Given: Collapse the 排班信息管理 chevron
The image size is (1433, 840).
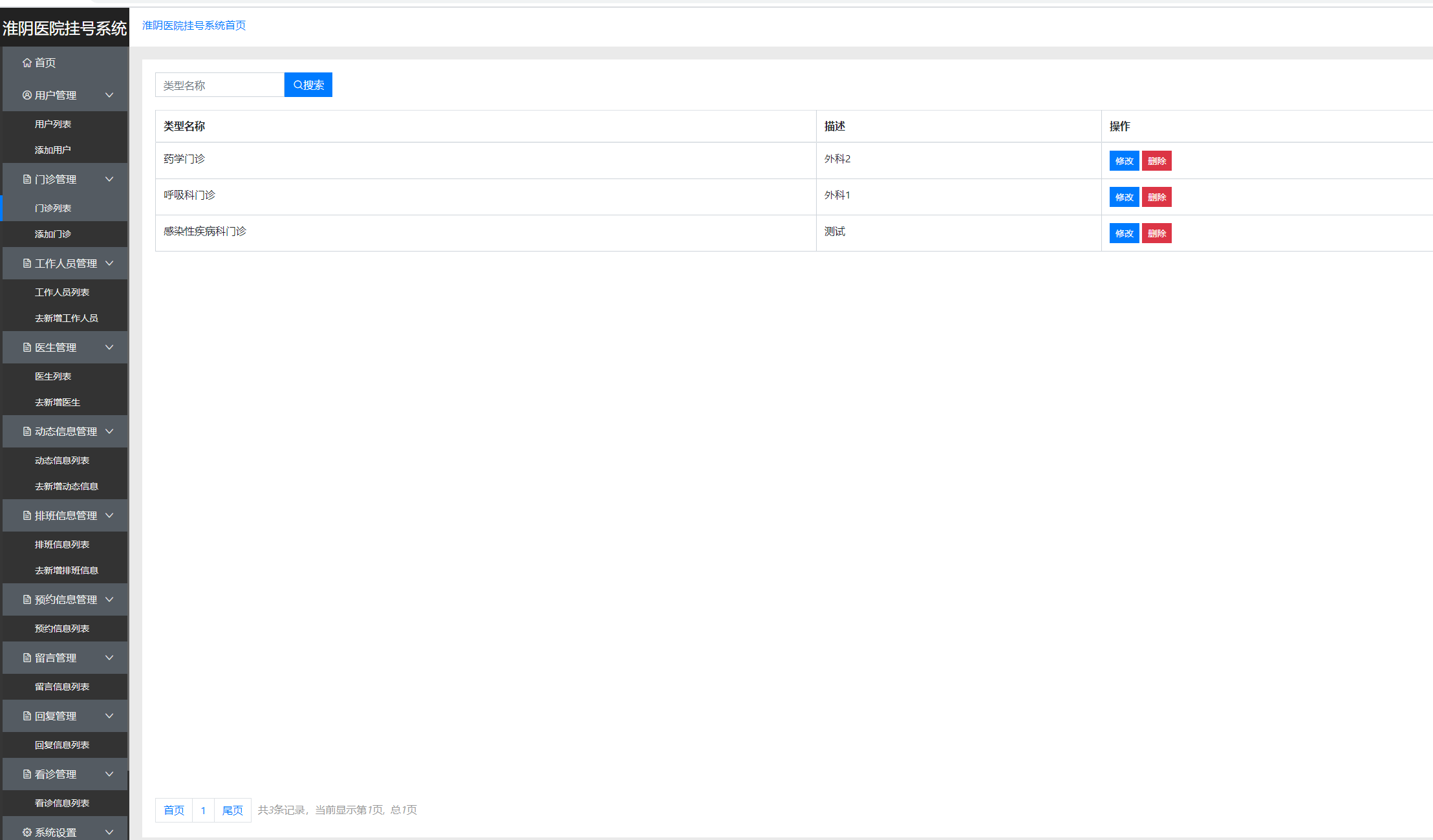Looking at the screenshot, I should pyautogui.click(x=109, y=515).
